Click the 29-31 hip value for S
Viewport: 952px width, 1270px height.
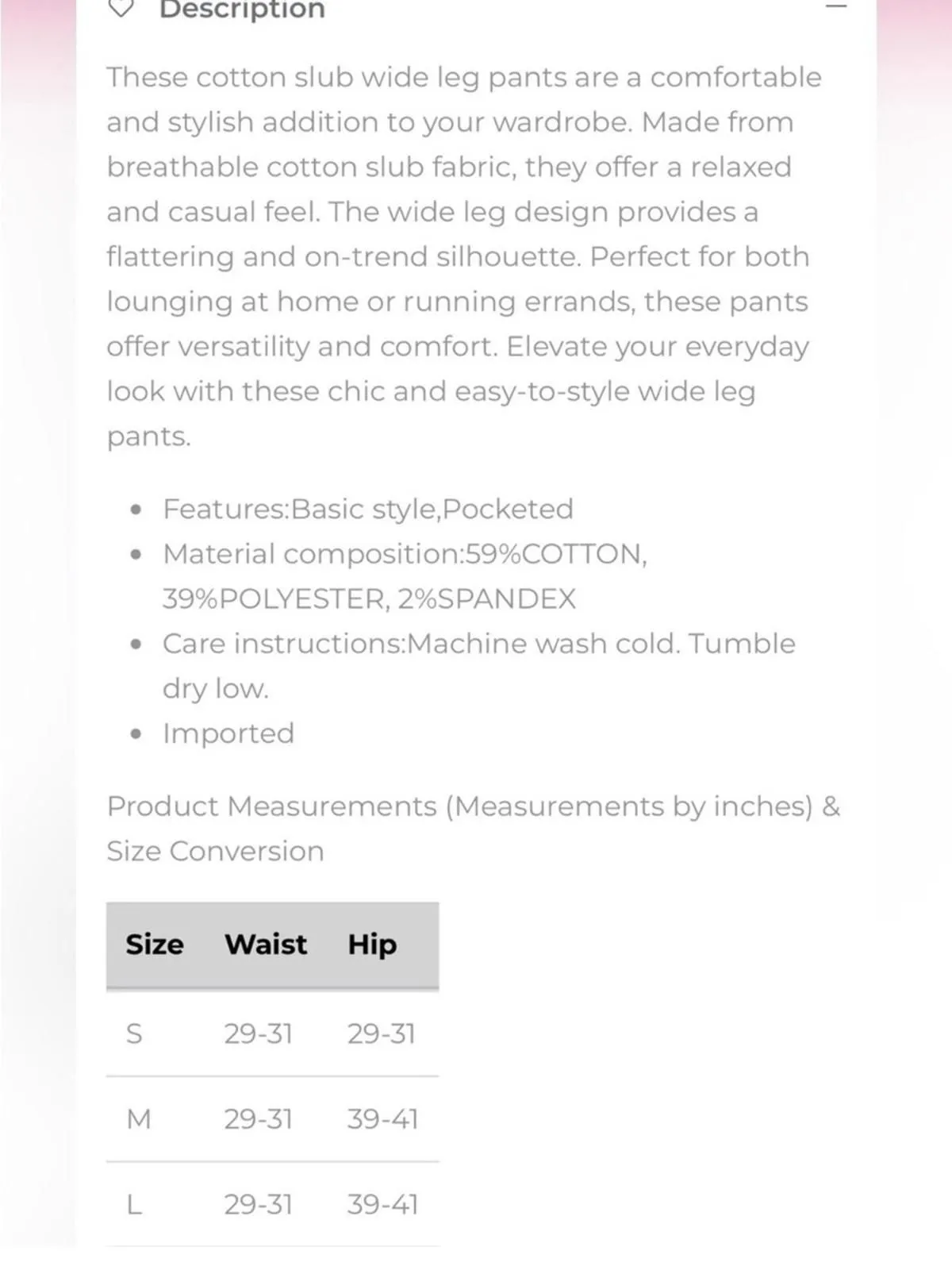(382, 1033)
